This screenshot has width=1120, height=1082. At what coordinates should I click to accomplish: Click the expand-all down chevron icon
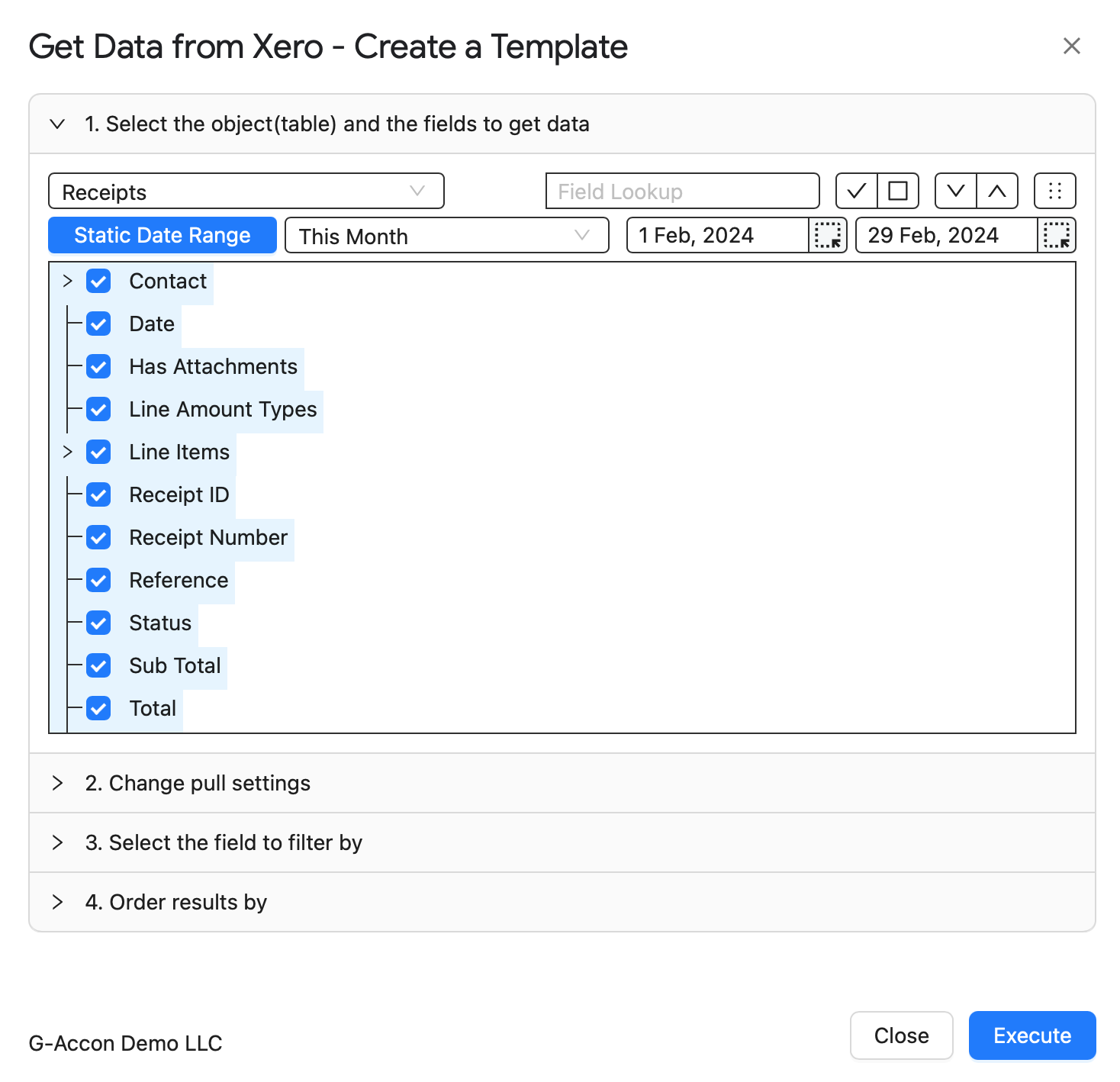(956, 191)
